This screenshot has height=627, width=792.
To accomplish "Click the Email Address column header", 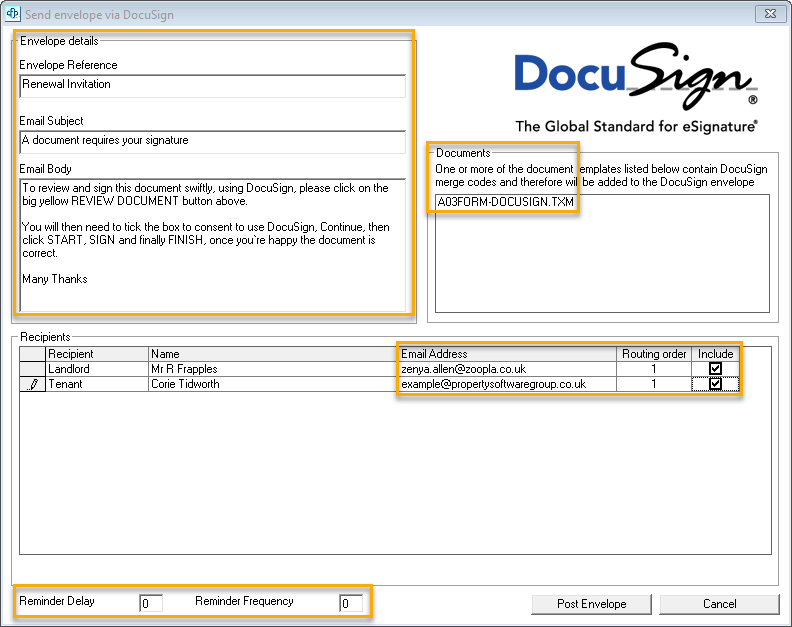I will pos(507,354).
